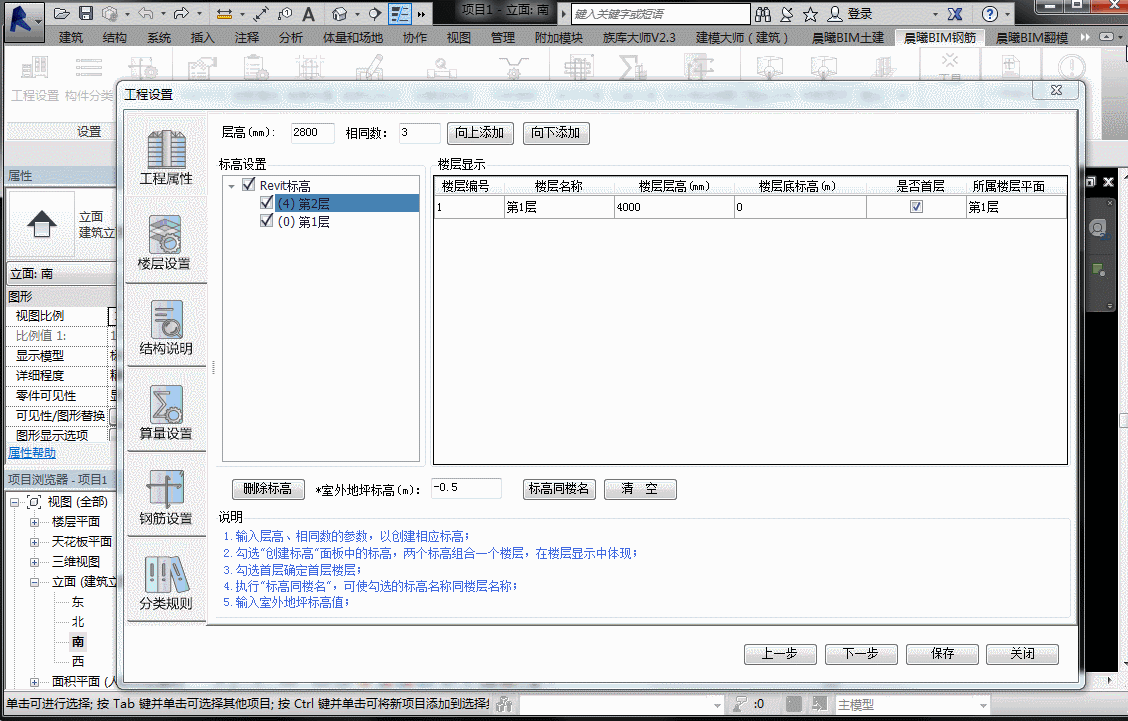1128x721 pixels.
Task: Toggle the 是否首层 checkbox for 第1层
Action: pos(916,207)
